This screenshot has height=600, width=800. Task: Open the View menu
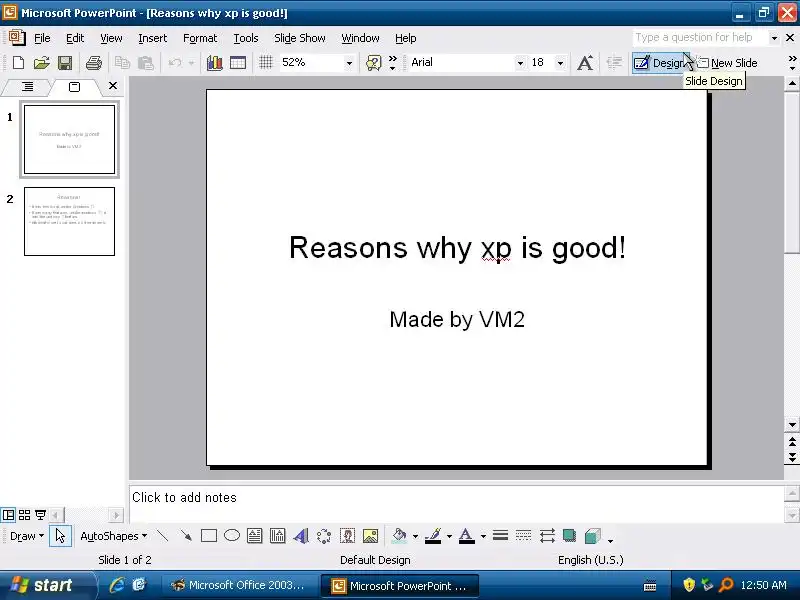click(x=111, y=38)
